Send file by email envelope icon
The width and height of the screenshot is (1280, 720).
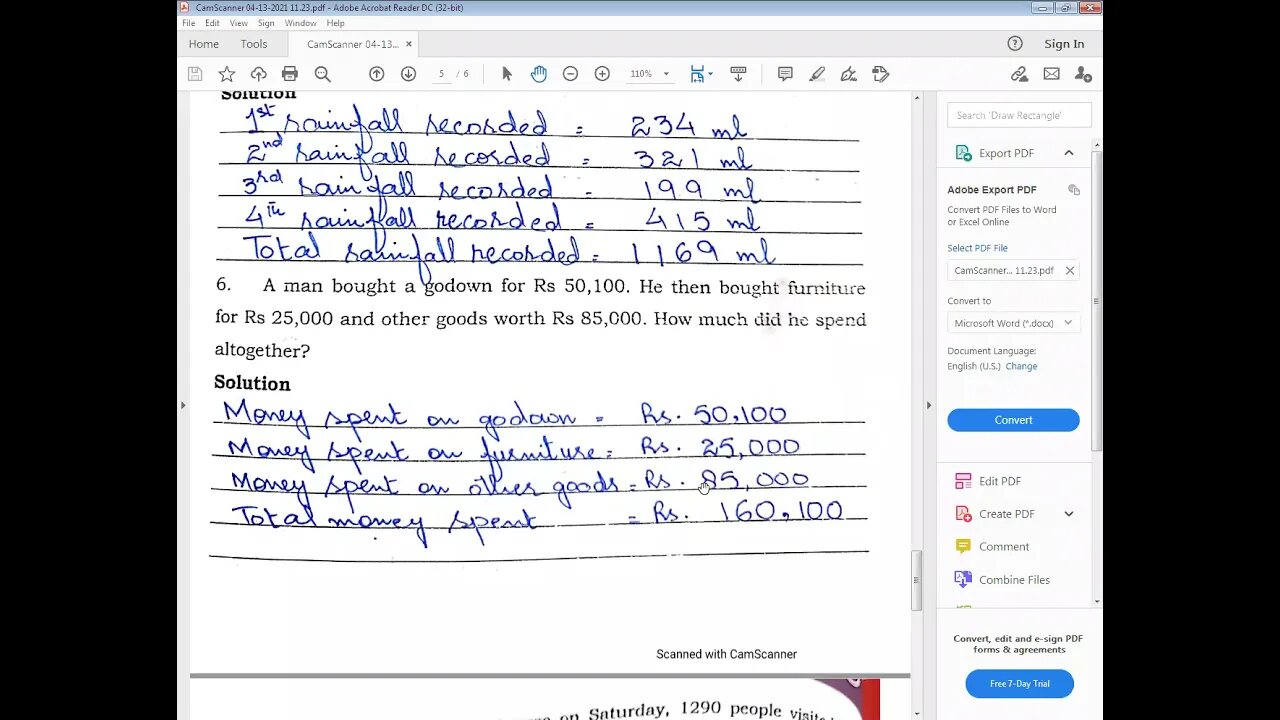click(1051, 74)
